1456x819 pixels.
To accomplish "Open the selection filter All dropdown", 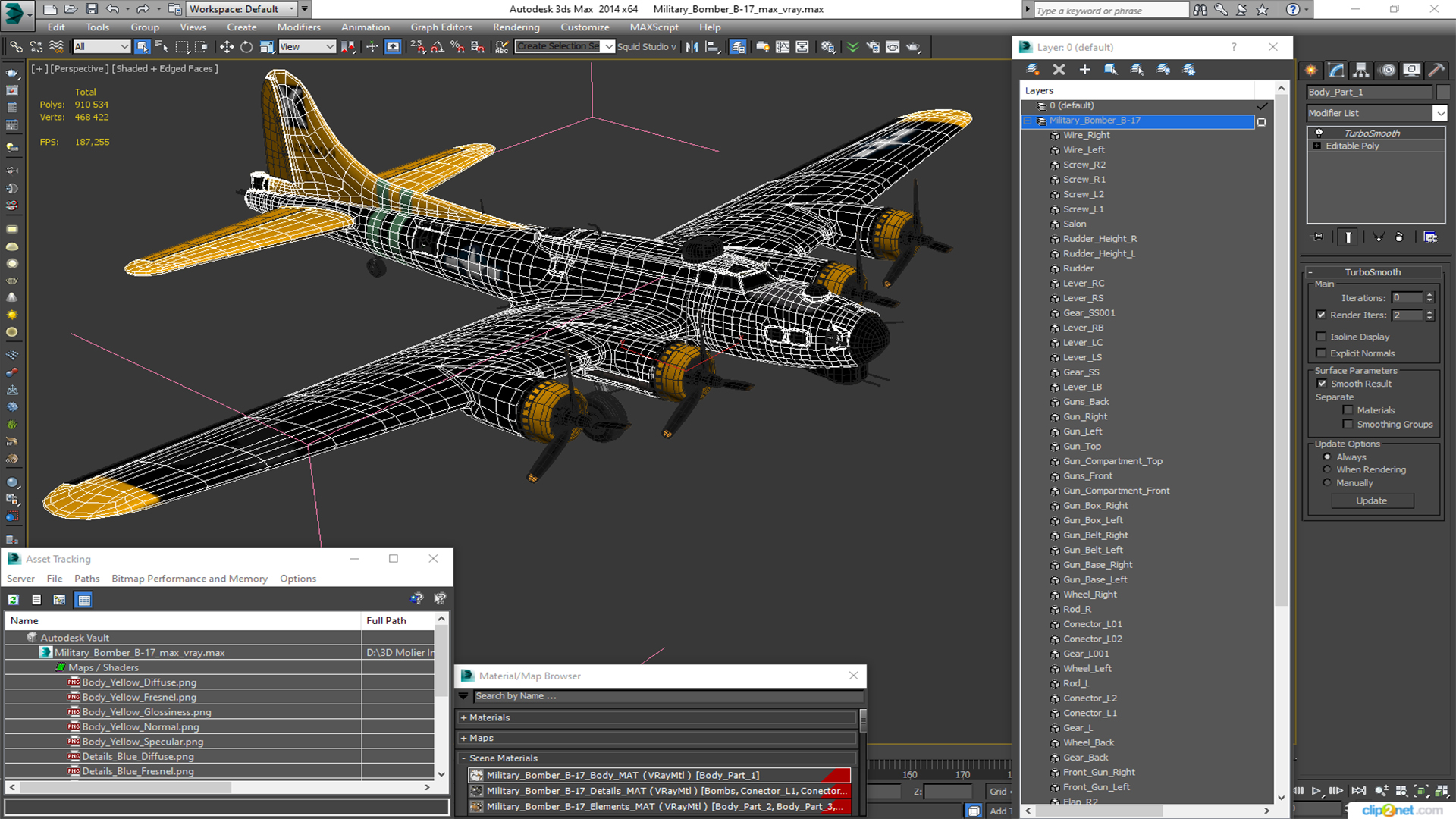I will 102,47.
